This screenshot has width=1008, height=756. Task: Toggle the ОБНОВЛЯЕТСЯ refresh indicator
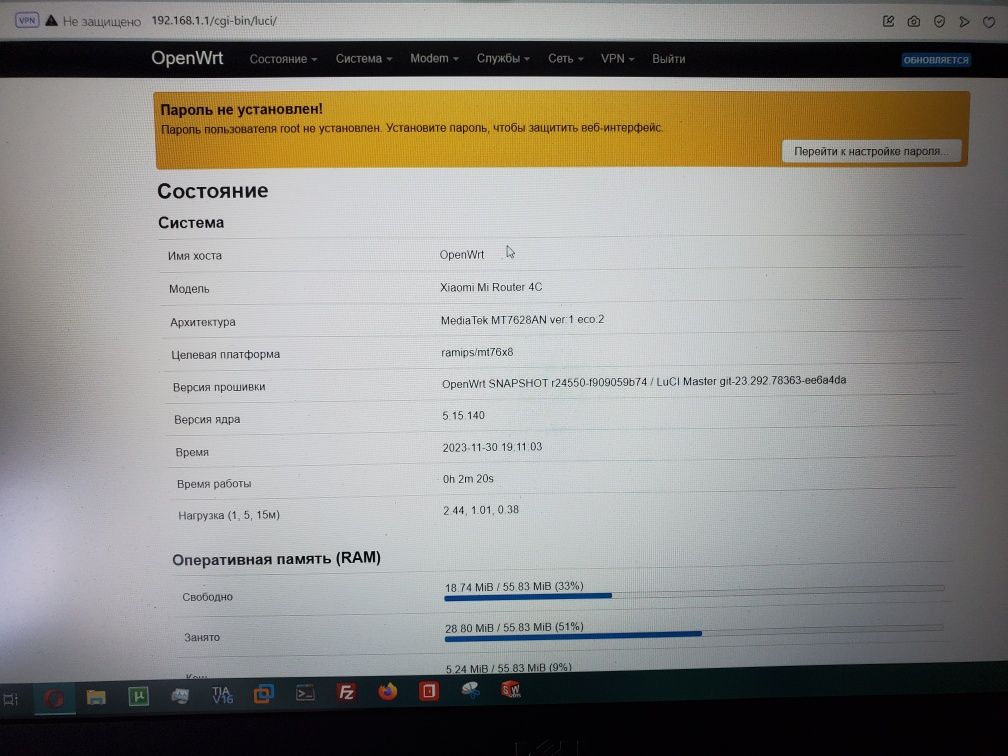click(935, 60)
